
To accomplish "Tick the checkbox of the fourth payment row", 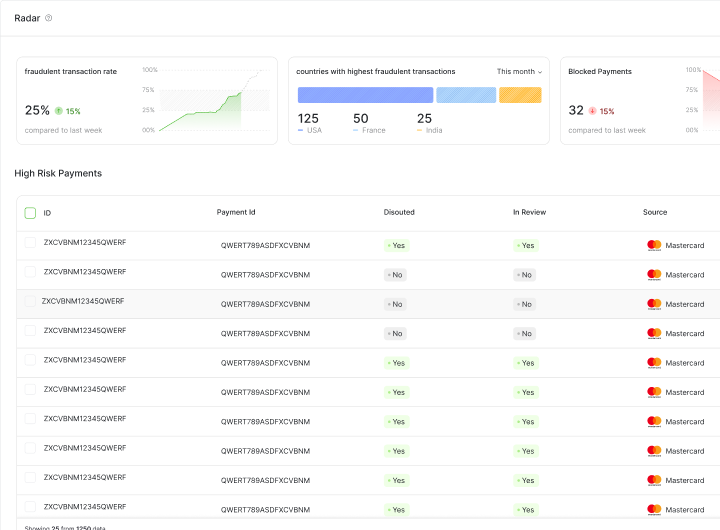I will (30, 331).
